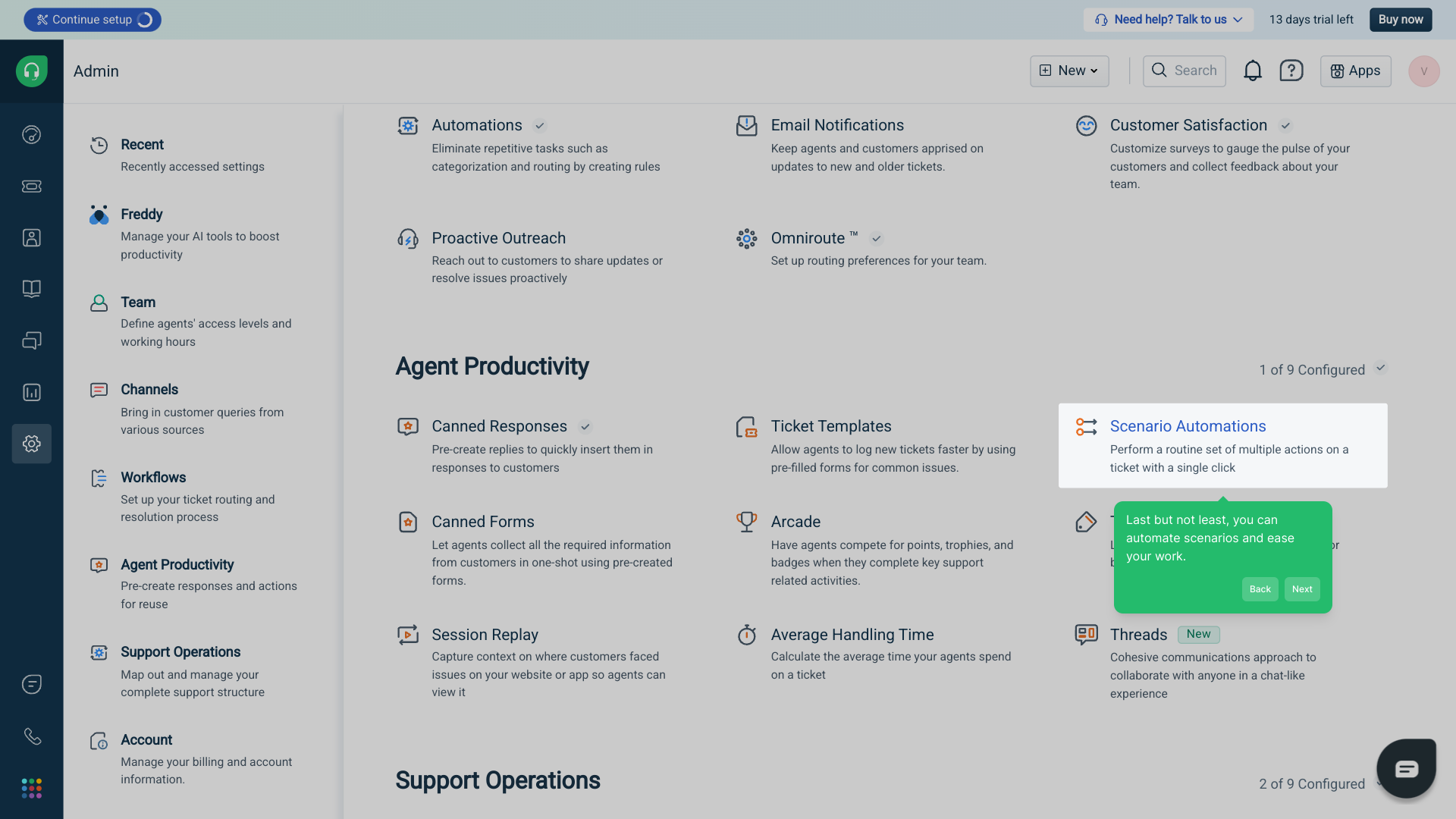Click Back in the green tooltip
Screen dimensions: 1456x819
pyautogui.click(x=1260, y=589)
